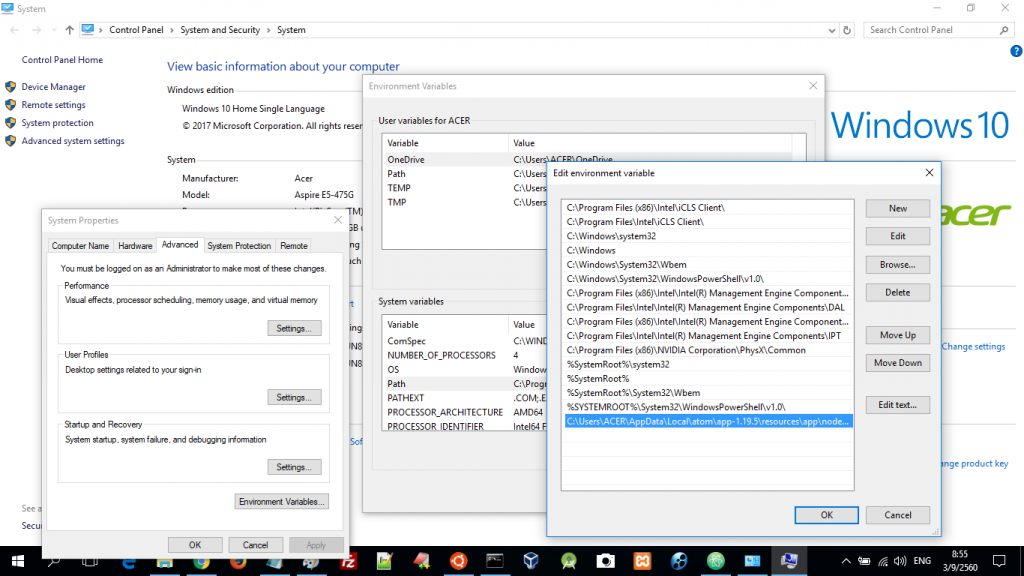This screenshot has width=1024, height=576.
Task: Expand the chevron after System and Security
Action: point(268,30)
